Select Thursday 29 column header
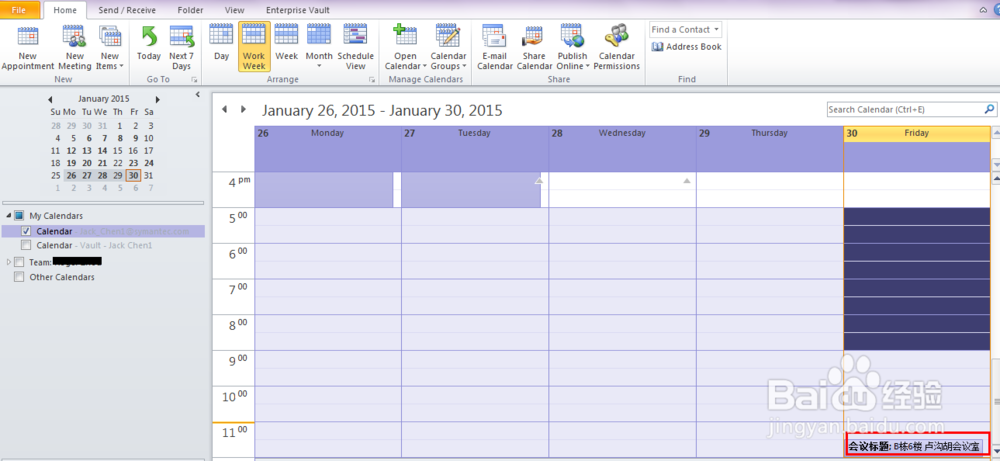 [770, 133]
